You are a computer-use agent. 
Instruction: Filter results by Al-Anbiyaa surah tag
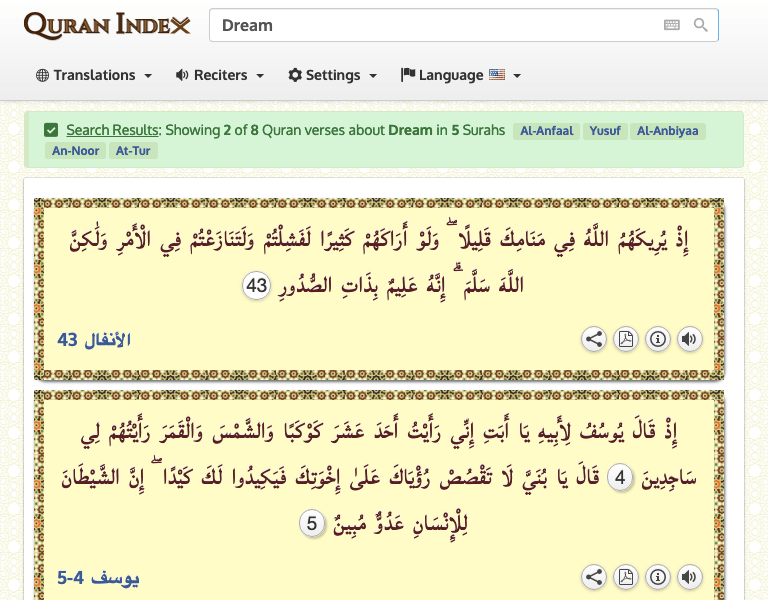point(668,131)
